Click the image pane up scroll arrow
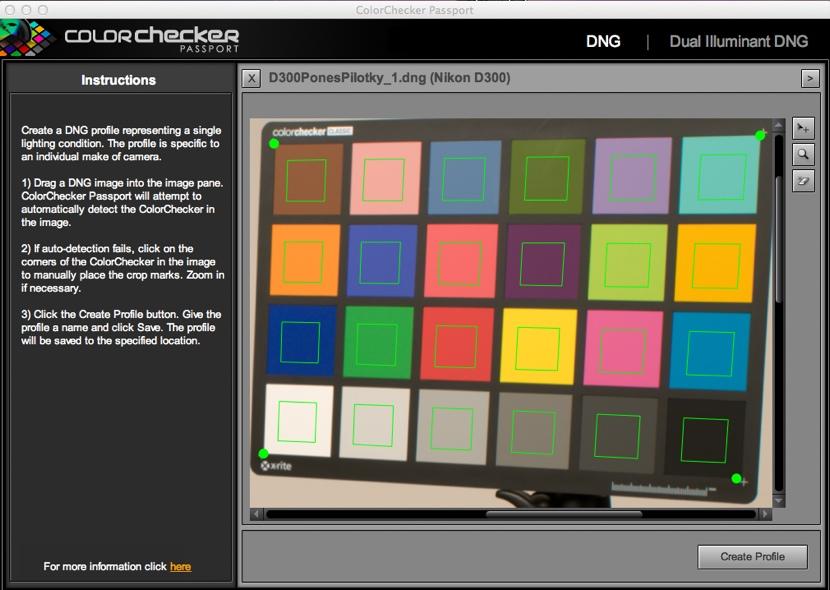830x590 pixels. point(778,125)
